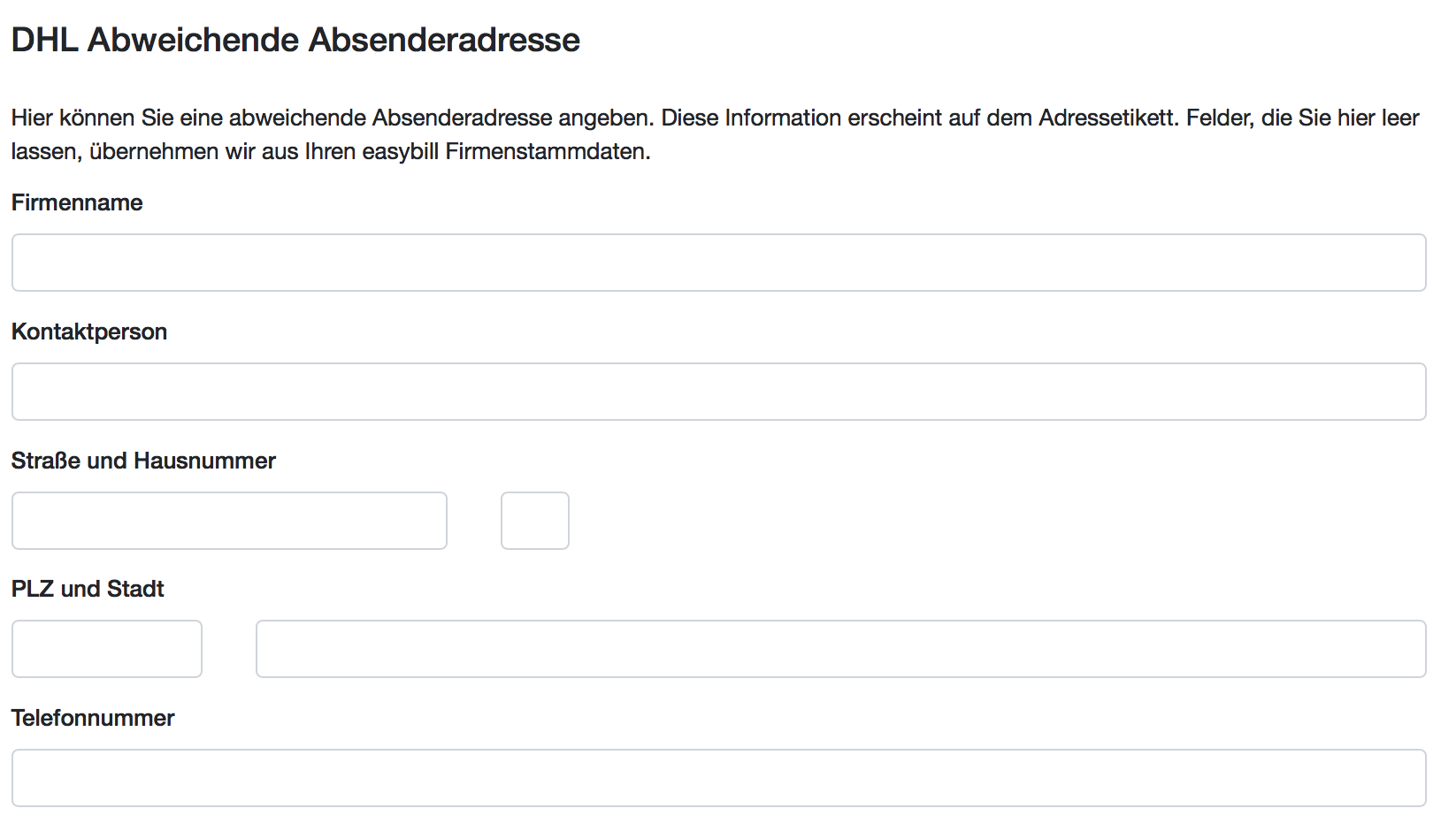Click the "PLZ und Stadt" label

[88, 589]
